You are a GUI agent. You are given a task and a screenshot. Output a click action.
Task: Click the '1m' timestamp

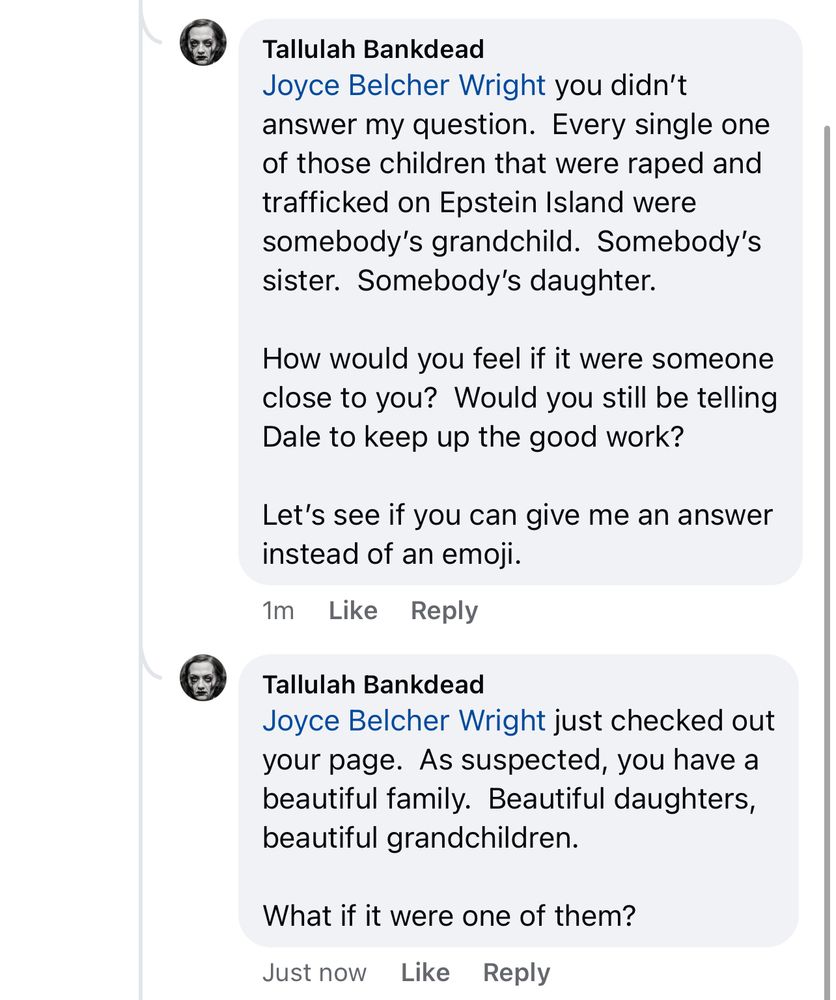(x=278, y=611)
